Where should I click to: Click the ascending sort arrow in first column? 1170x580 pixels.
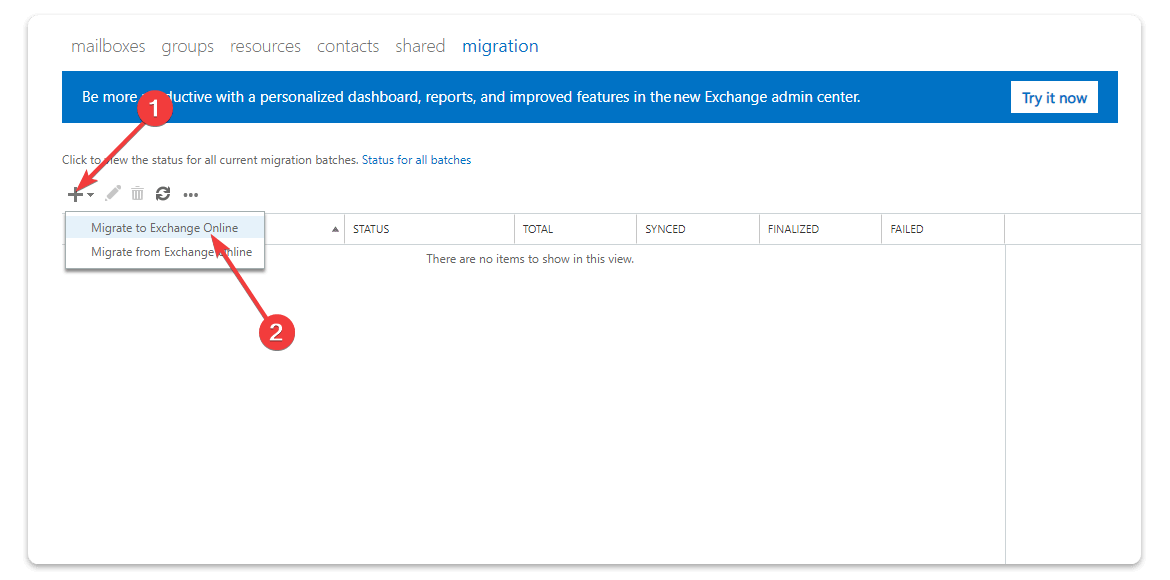(x=335, y=229)
